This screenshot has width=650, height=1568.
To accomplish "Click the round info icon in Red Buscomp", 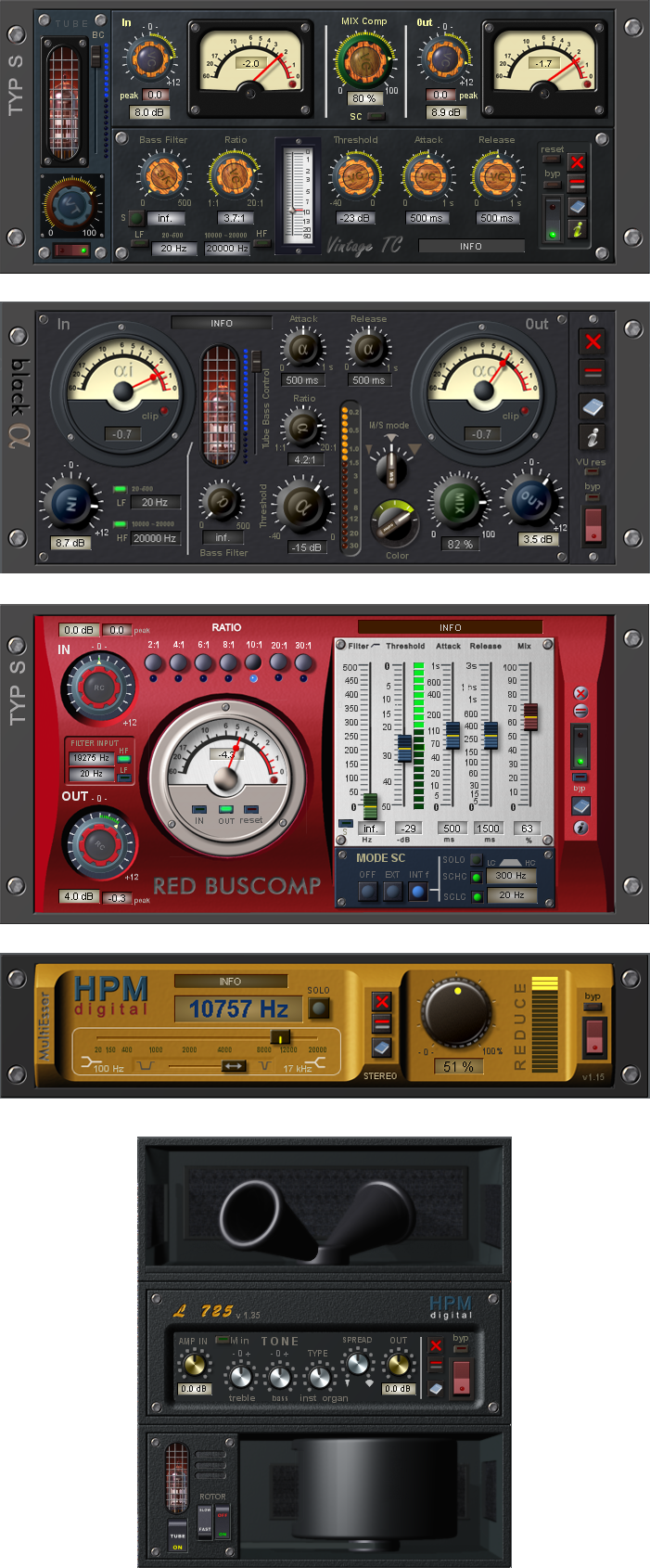I will tap(580, 828).
